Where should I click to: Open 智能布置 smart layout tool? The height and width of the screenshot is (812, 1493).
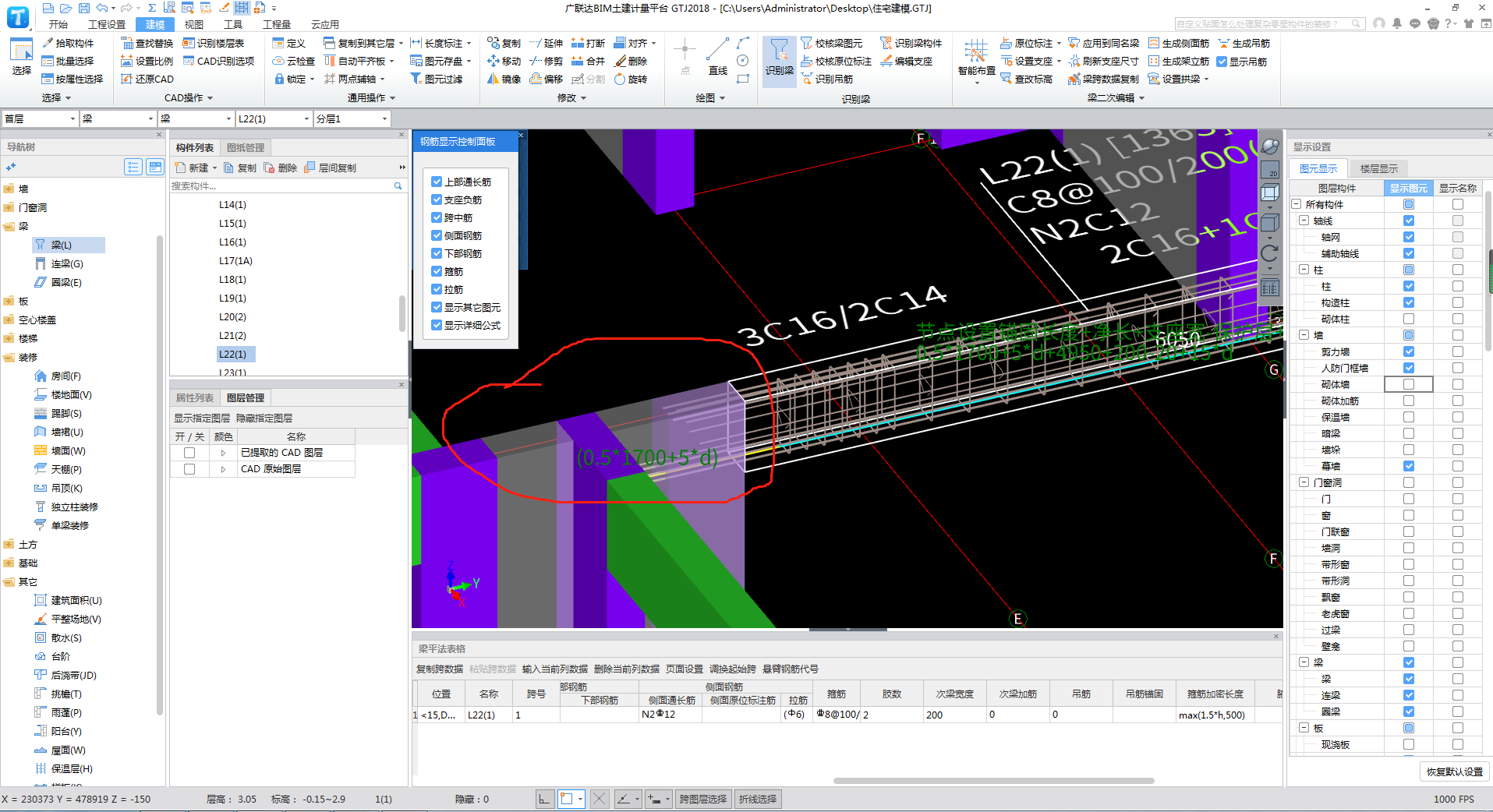tap(976, 61)
